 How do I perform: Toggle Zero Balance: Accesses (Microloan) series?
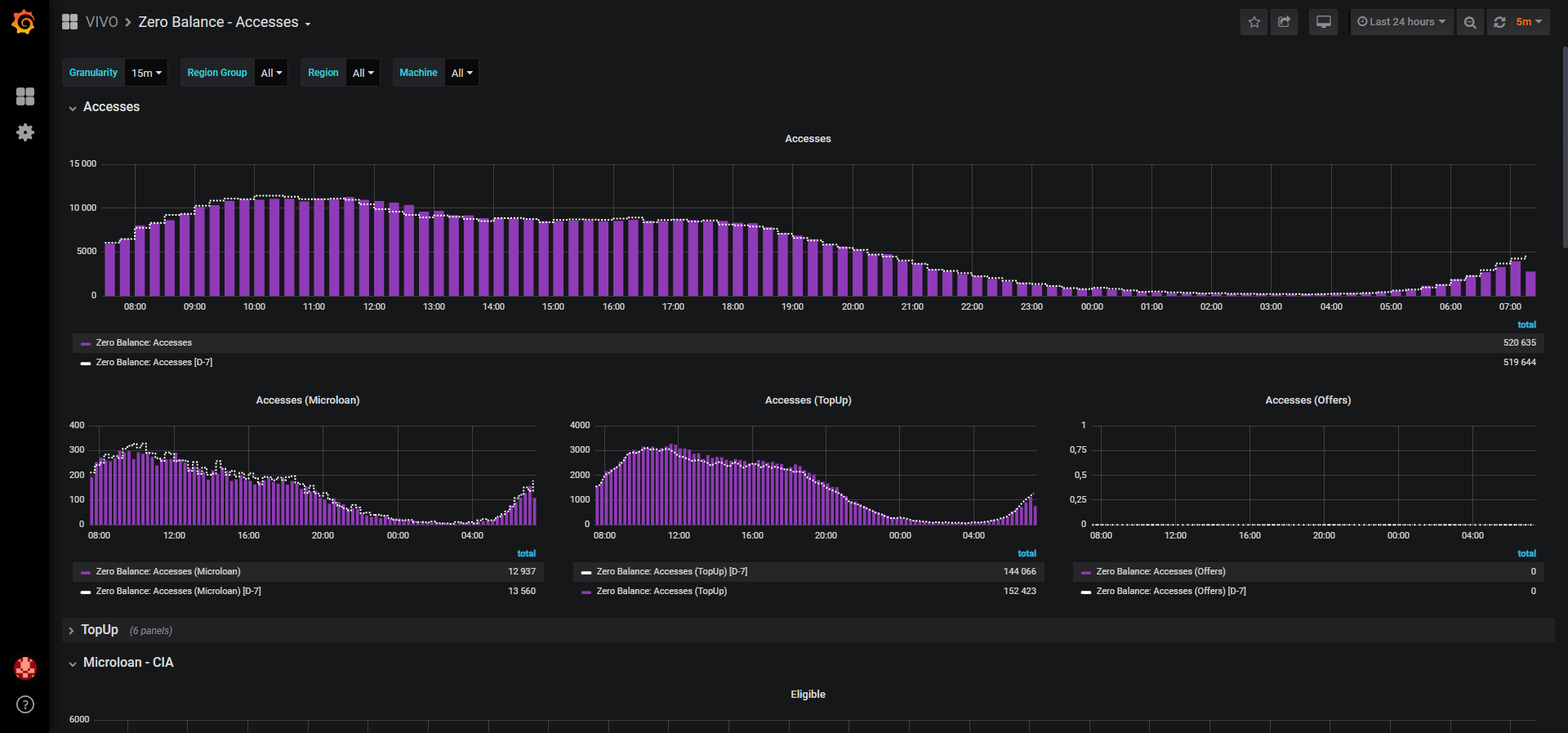167,571
